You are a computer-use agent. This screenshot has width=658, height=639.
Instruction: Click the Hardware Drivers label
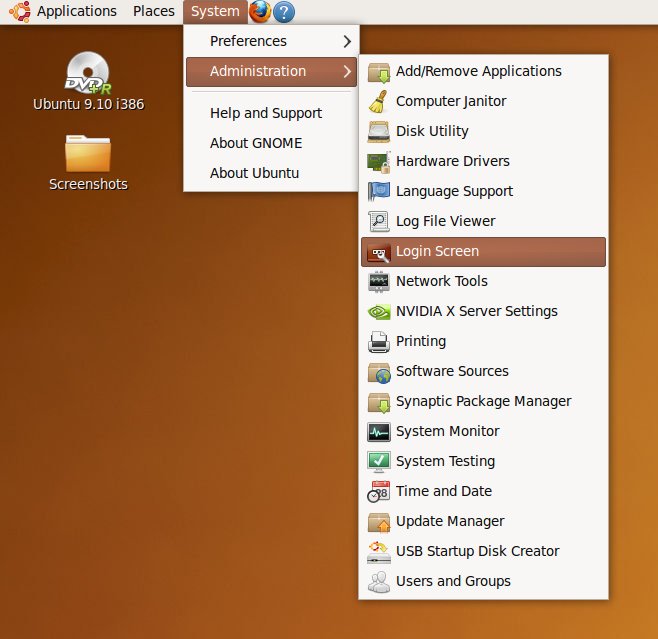453,161
